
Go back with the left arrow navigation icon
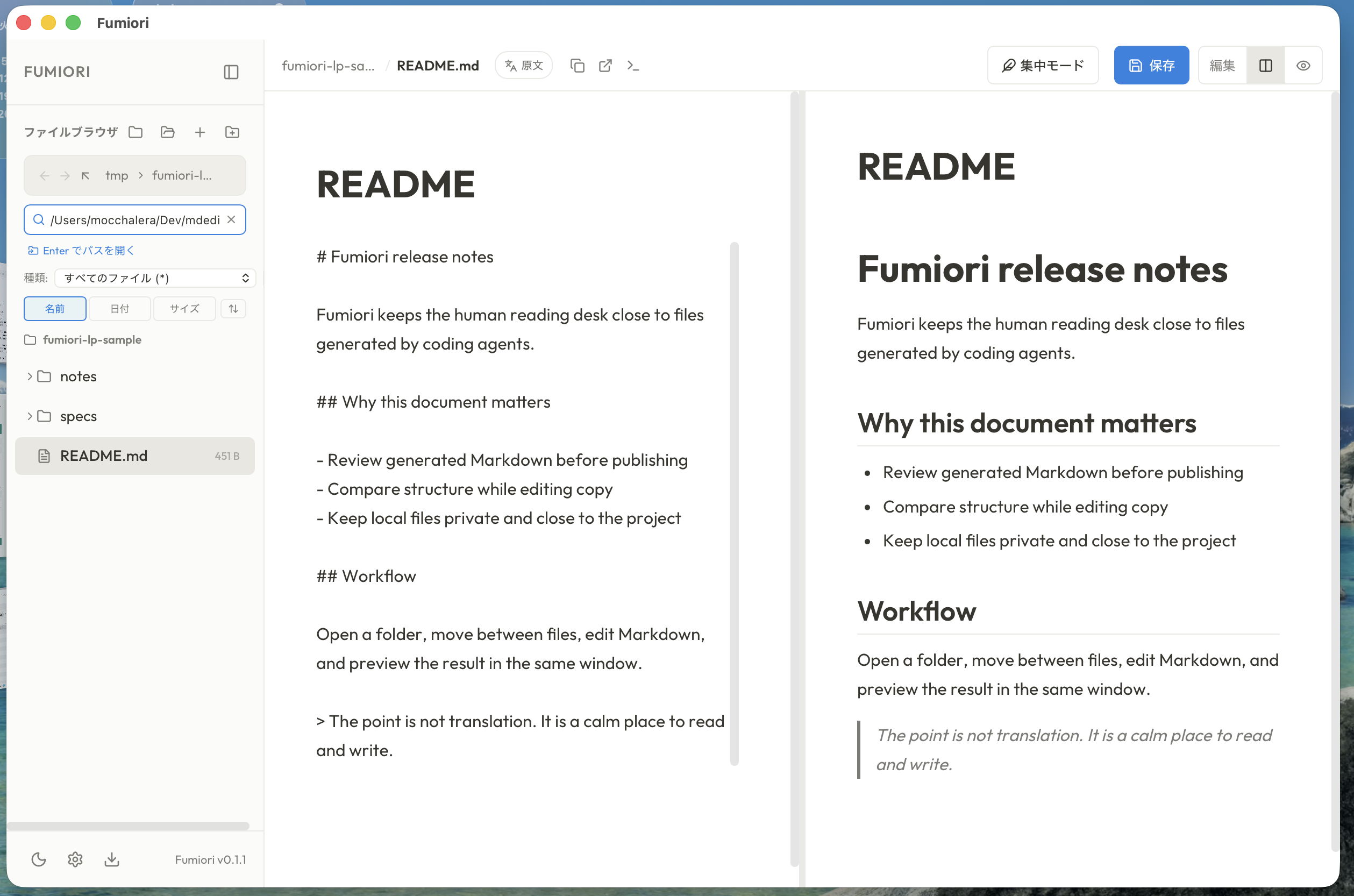point(45,175)
